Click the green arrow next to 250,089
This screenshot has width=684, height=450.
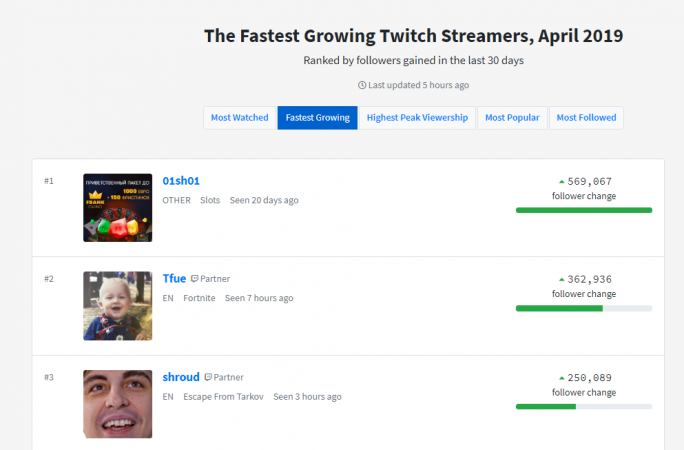(562, 378)
